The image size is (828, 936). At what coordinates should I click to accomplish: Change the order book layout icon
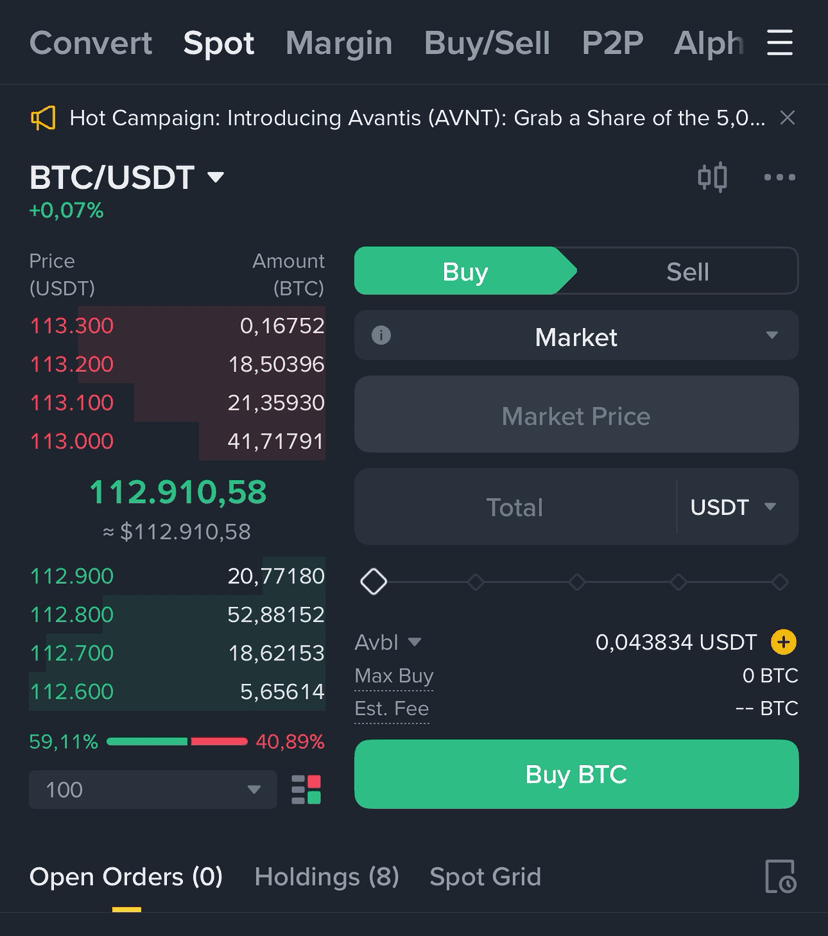point(306,790)
